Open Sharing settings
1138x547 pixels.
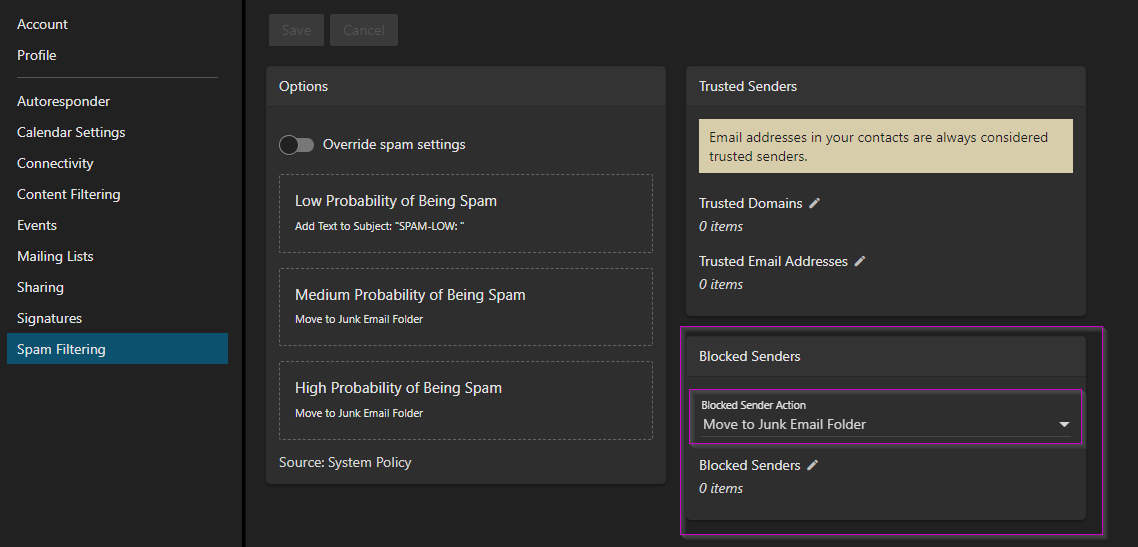40,287
